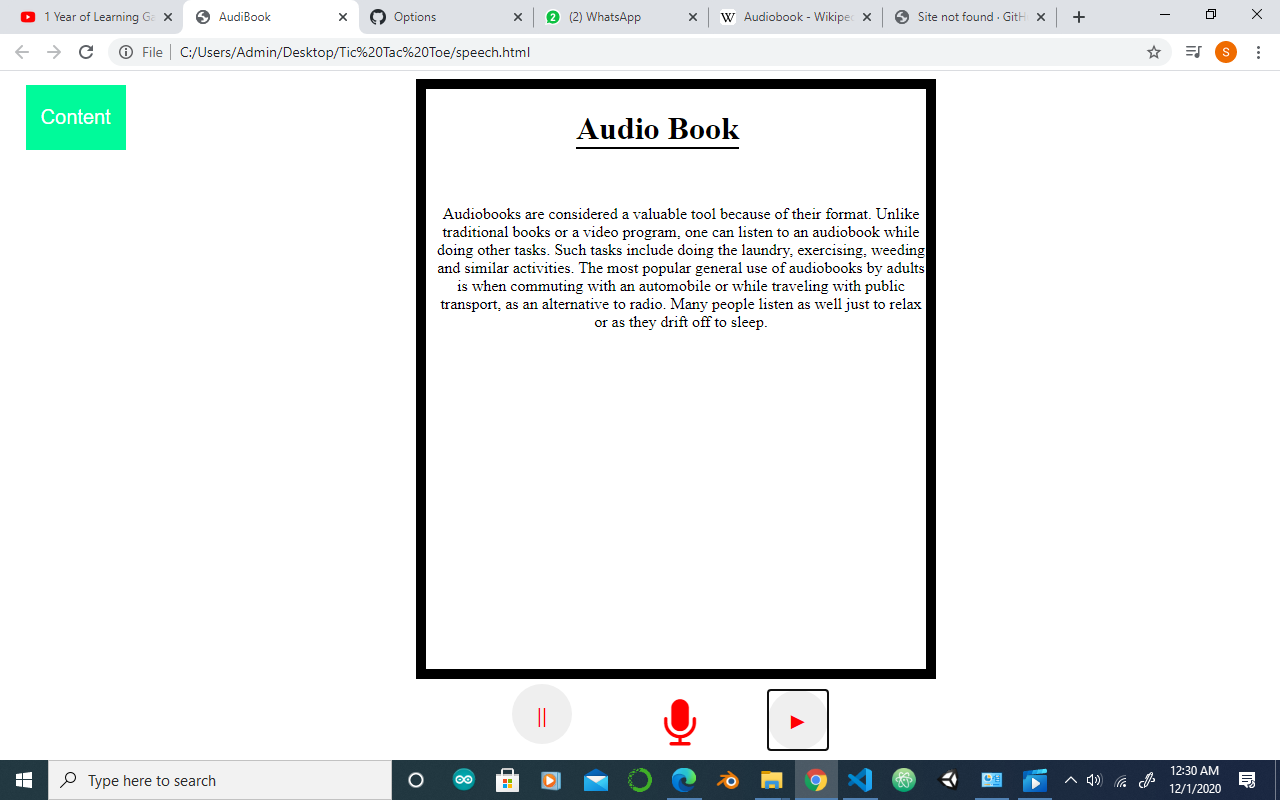Image resolution: width=1280 pixels, height=800 pixels.
Task: Go back to the previous page
Action: coord(22,52)
